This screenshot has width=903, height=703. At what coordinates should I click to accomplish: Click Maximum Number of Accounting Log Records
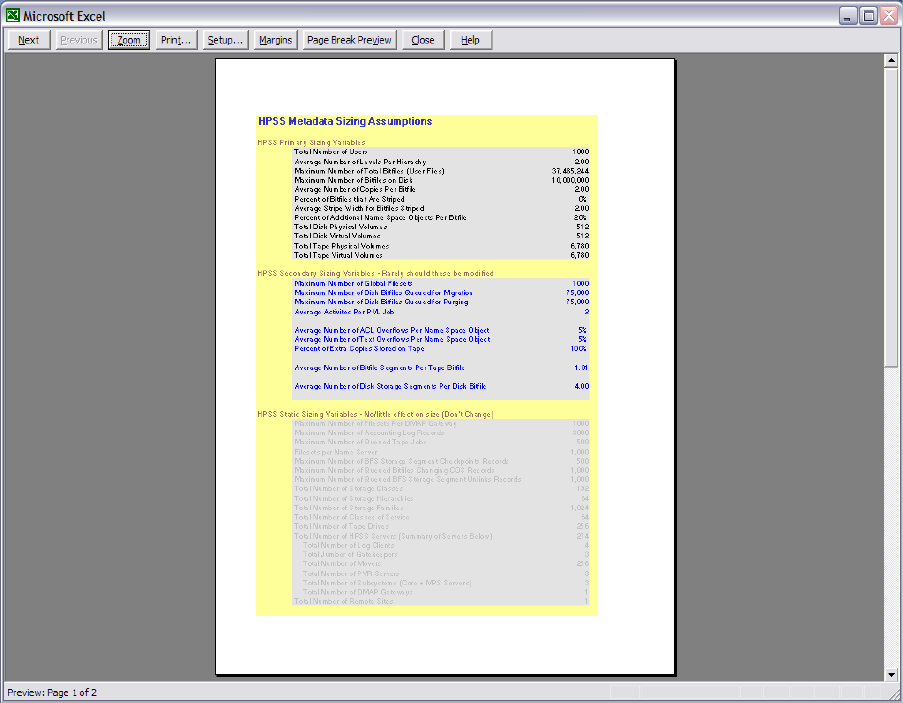click(x=369, y=433)
